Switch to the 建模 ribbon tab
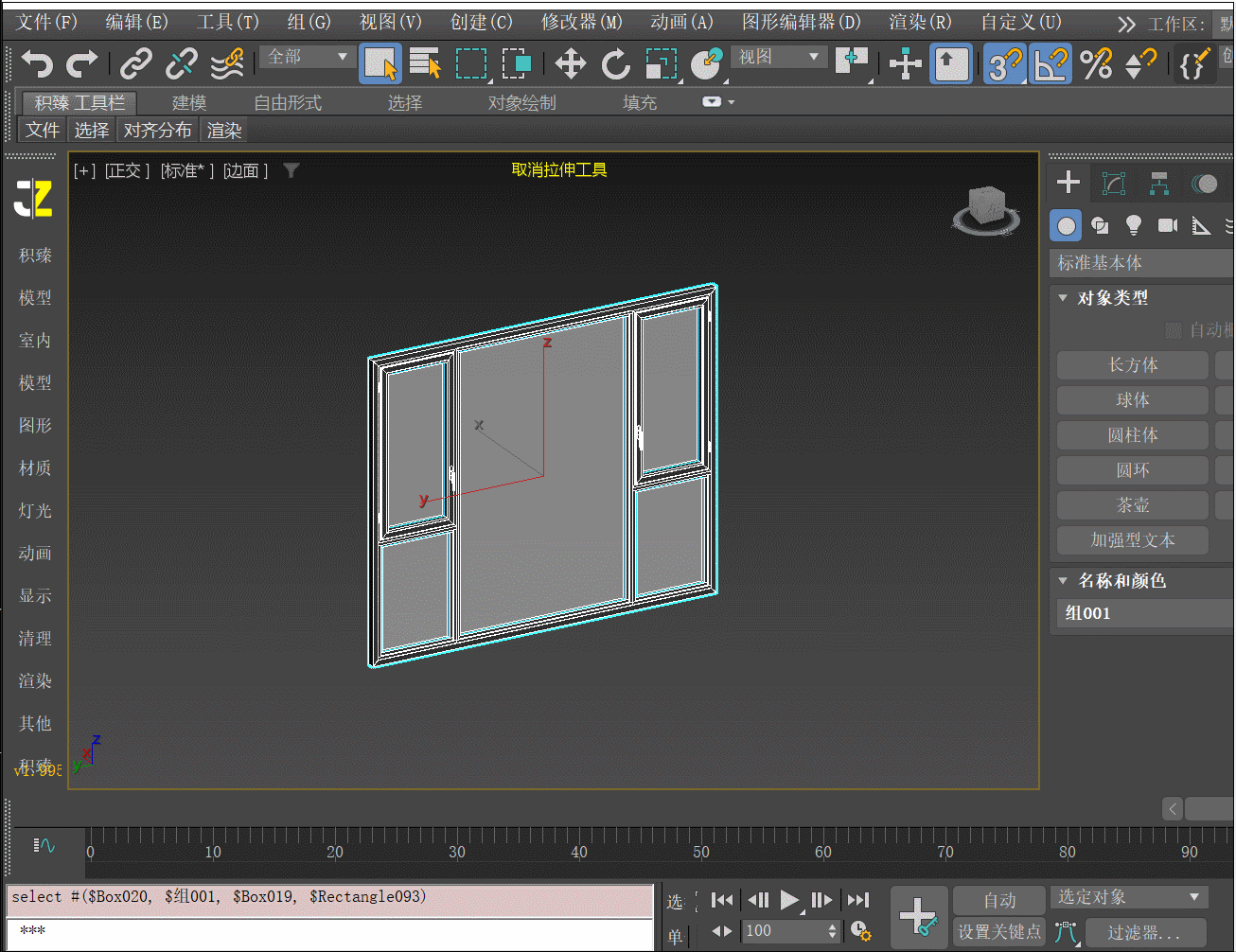1236x952 pixels. (189, 102)
